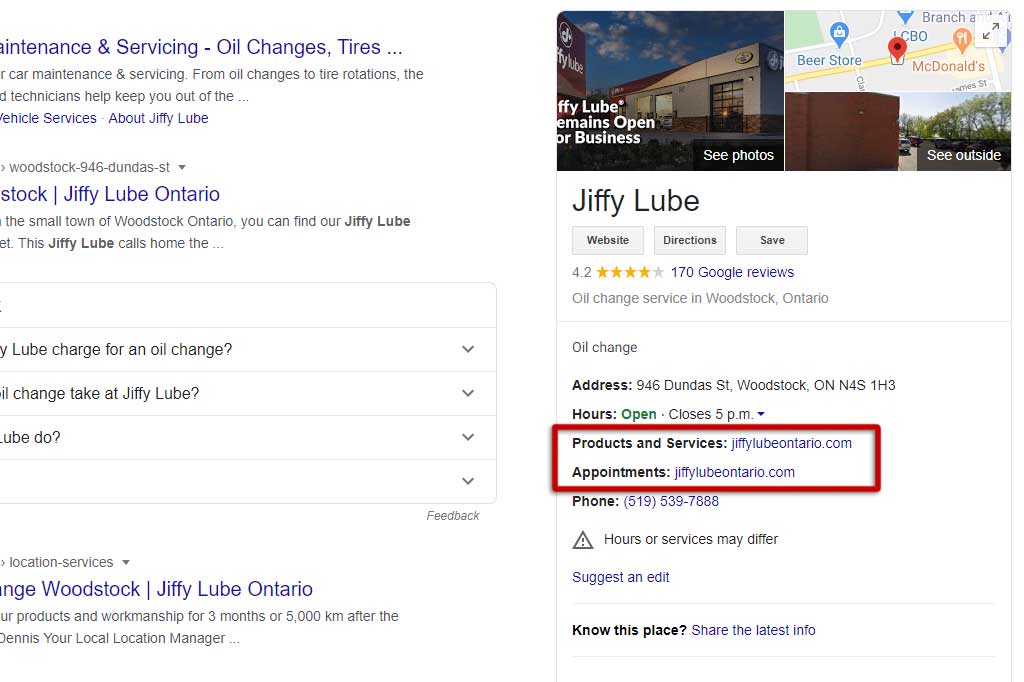
Task: Expand the oil change charge question
Action: 468,349
